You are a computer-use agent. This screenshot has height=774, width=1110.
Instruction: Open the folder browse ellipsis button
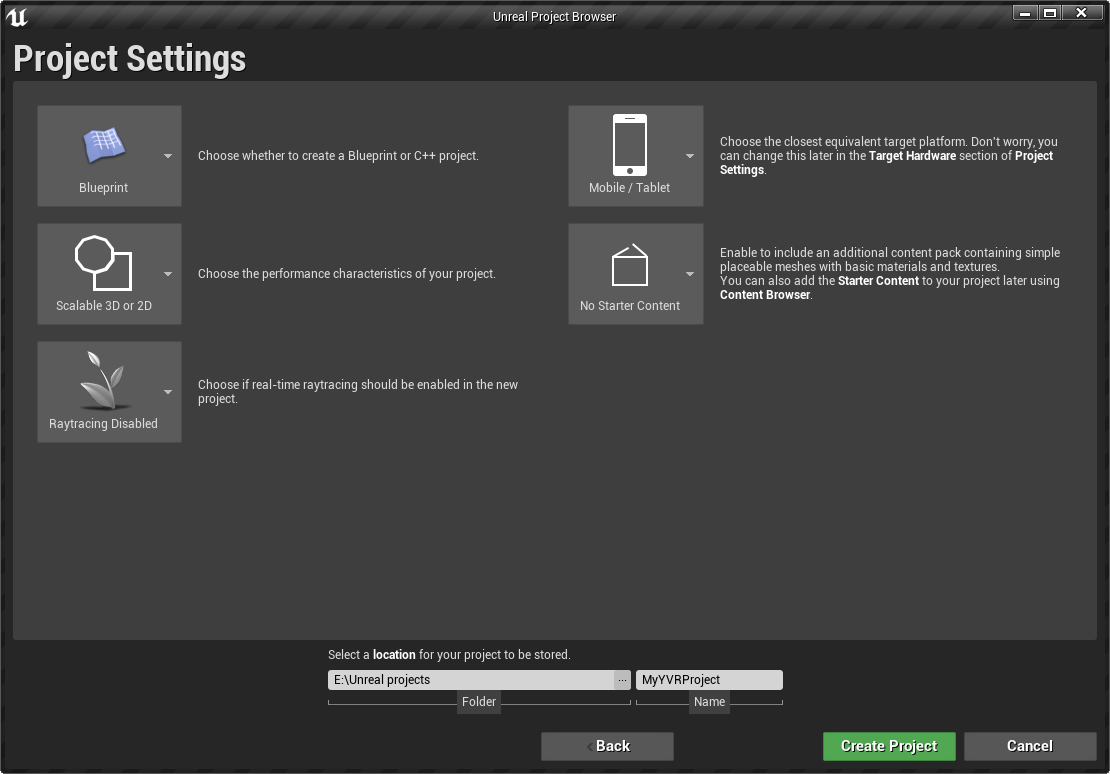(622, 679)
